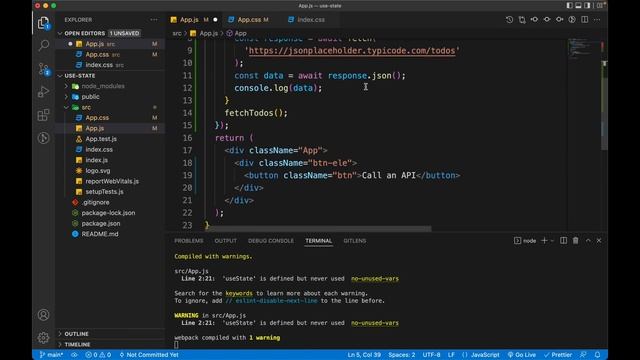This screenshot has width=640, height=360.
Task: Go to previous revision change icon
Action: coord(534,20)
